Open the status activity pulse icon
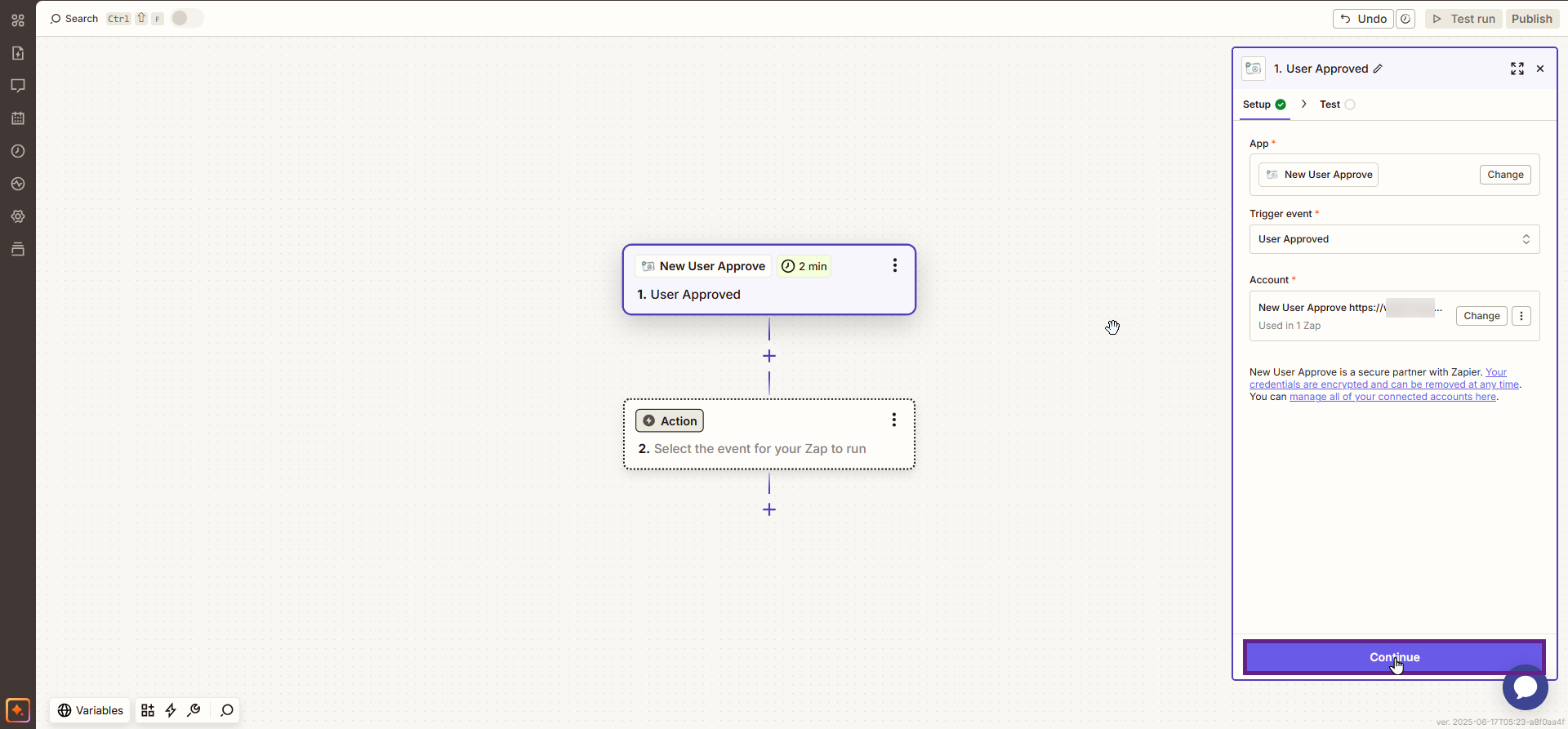Screen dimensions: 1568x729 [x=18, y=184]
